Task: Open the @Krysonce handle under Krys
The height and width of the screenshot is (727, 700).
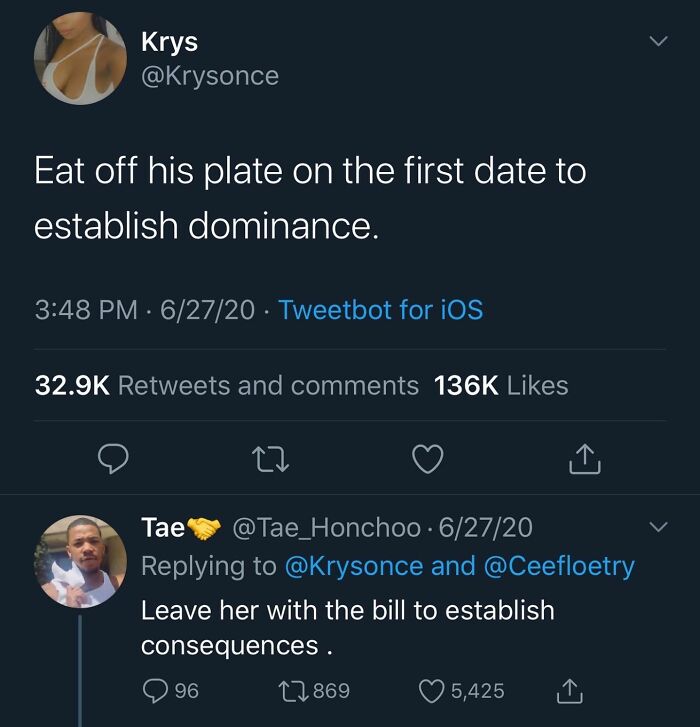Action: pyautogui.click(x=210, y=77)
